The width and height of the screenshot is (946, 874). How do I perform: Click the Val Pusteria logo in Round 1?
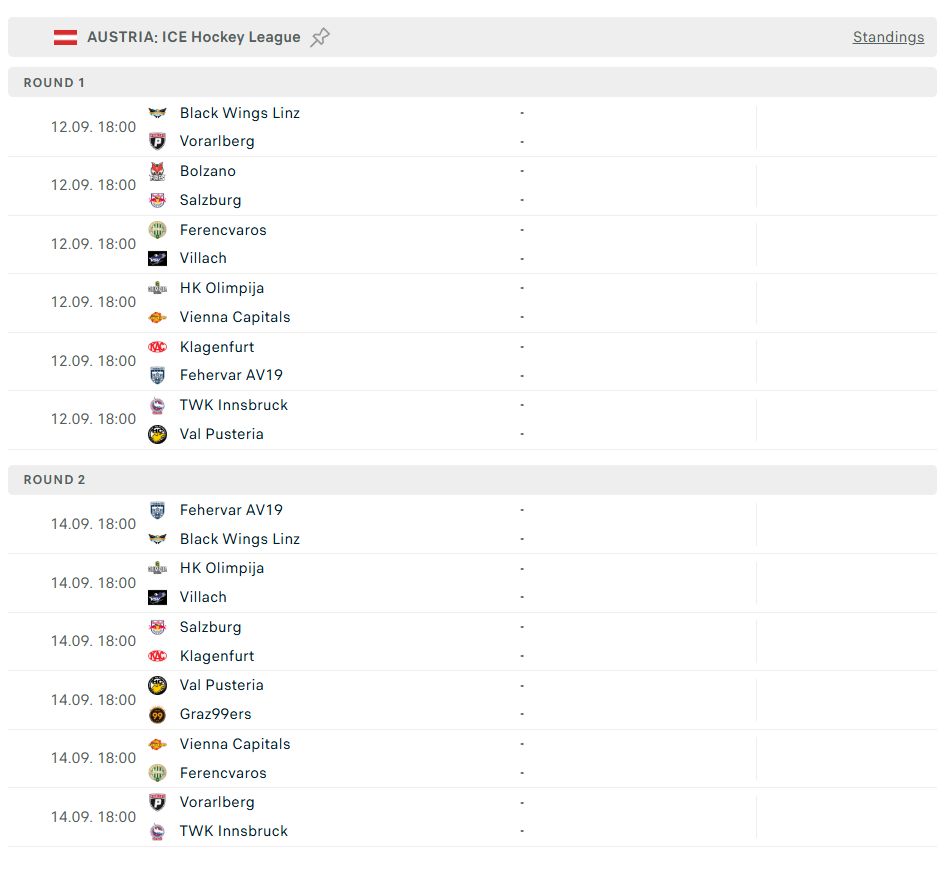point(157,434)
